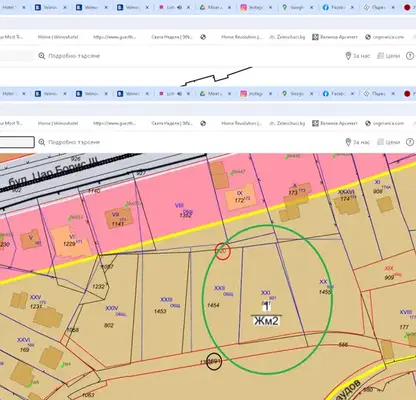Click the orange building numbered 1141

point(119,219)
